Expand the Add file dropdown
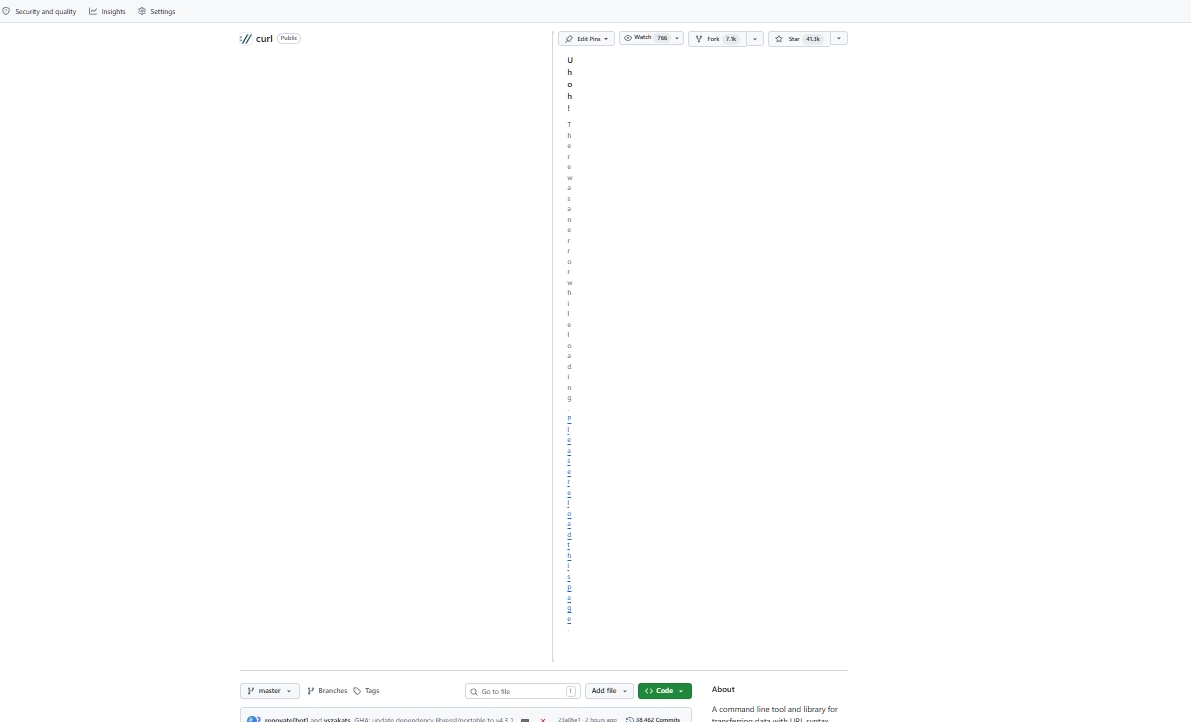Image resolution: width=1191 pixels, height=722 pixels. coord(609,690)
